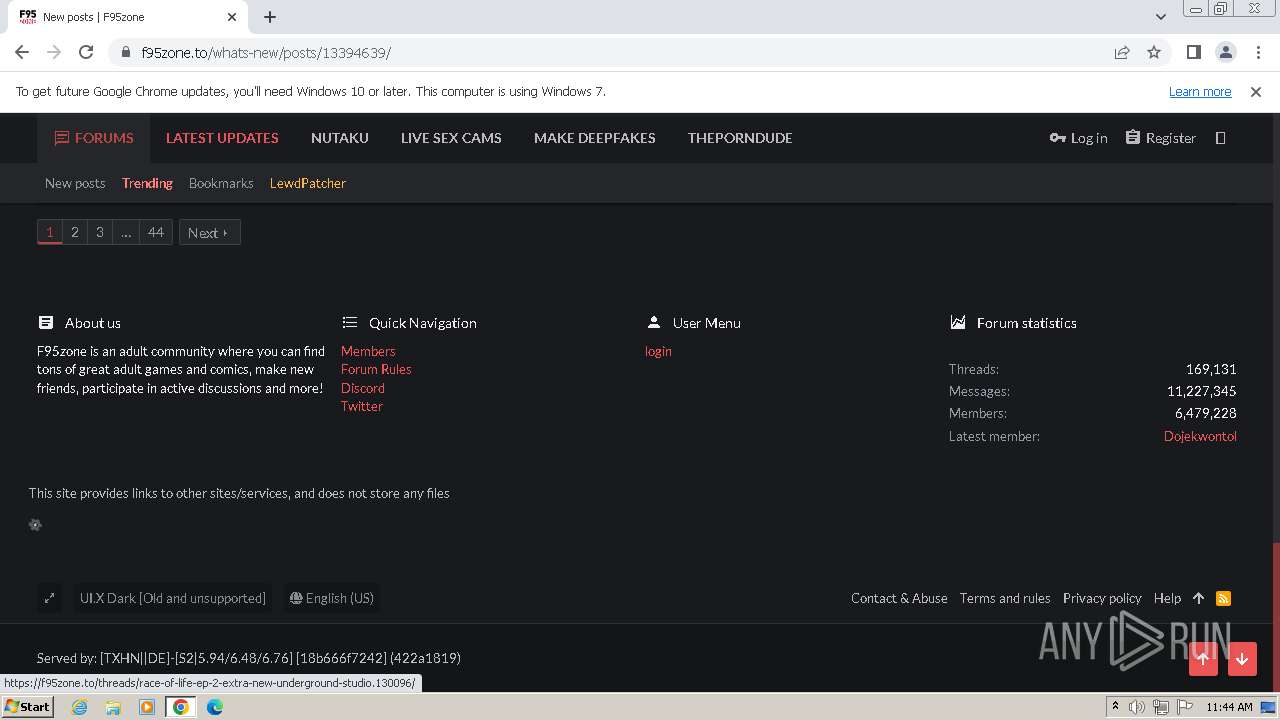
Task: Open the Learn more link
Action: [1200, 91]
